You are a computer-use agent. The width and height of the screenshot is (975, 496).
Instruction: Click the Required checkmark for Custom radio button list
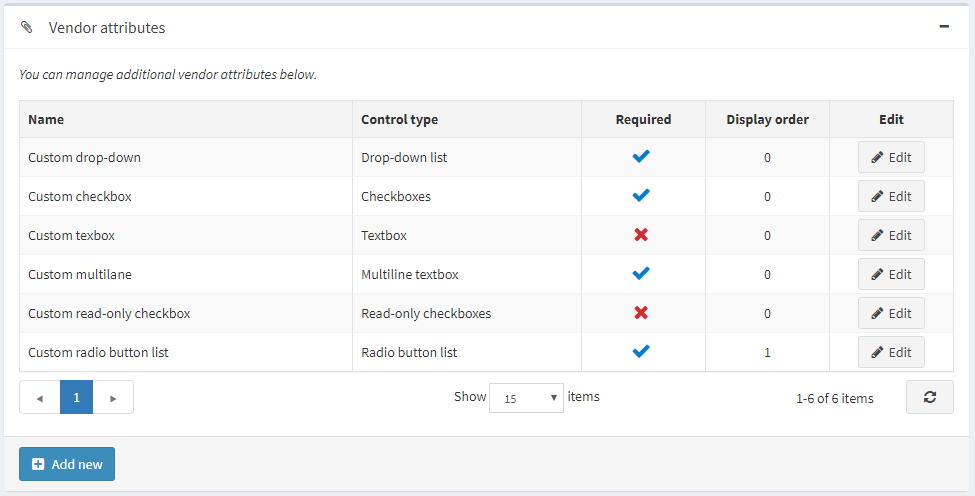642,352
